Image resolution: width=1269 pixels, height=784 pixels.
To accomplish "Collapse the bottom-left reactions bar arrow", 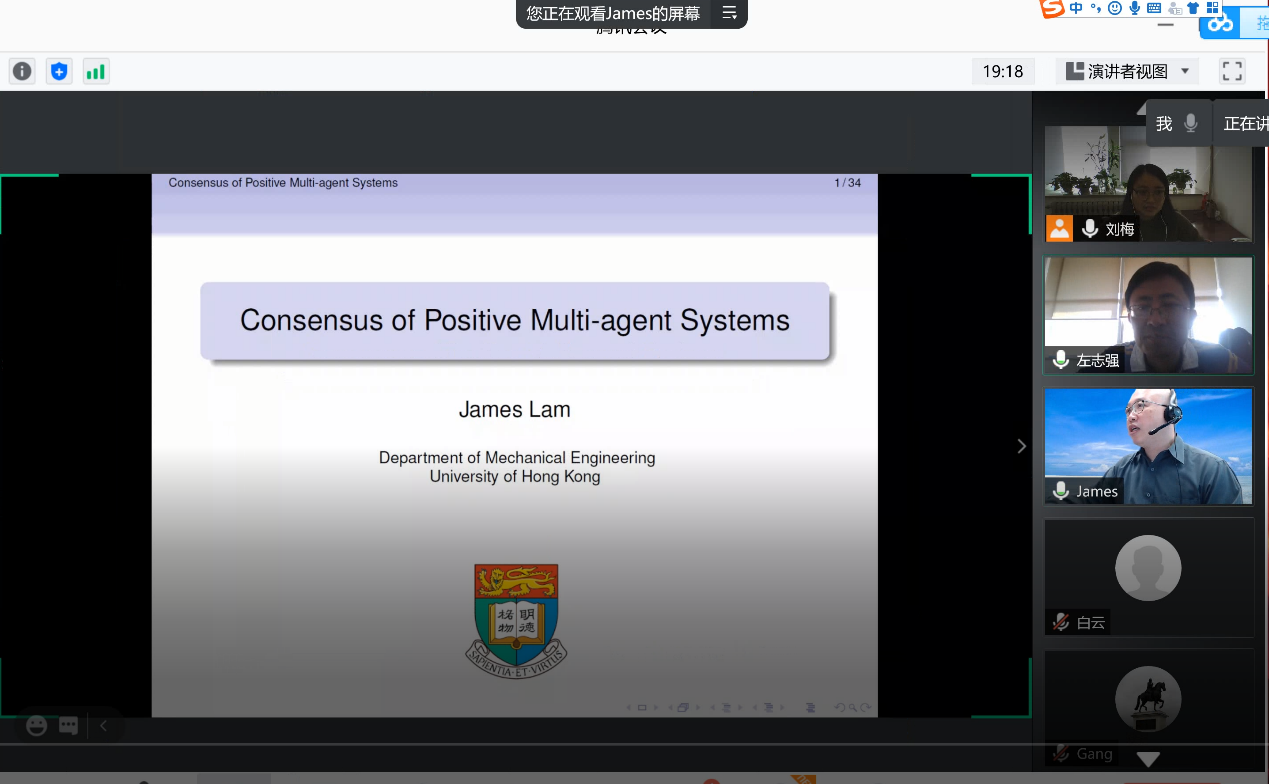I will pyautogui.click(x=102, y=726).
